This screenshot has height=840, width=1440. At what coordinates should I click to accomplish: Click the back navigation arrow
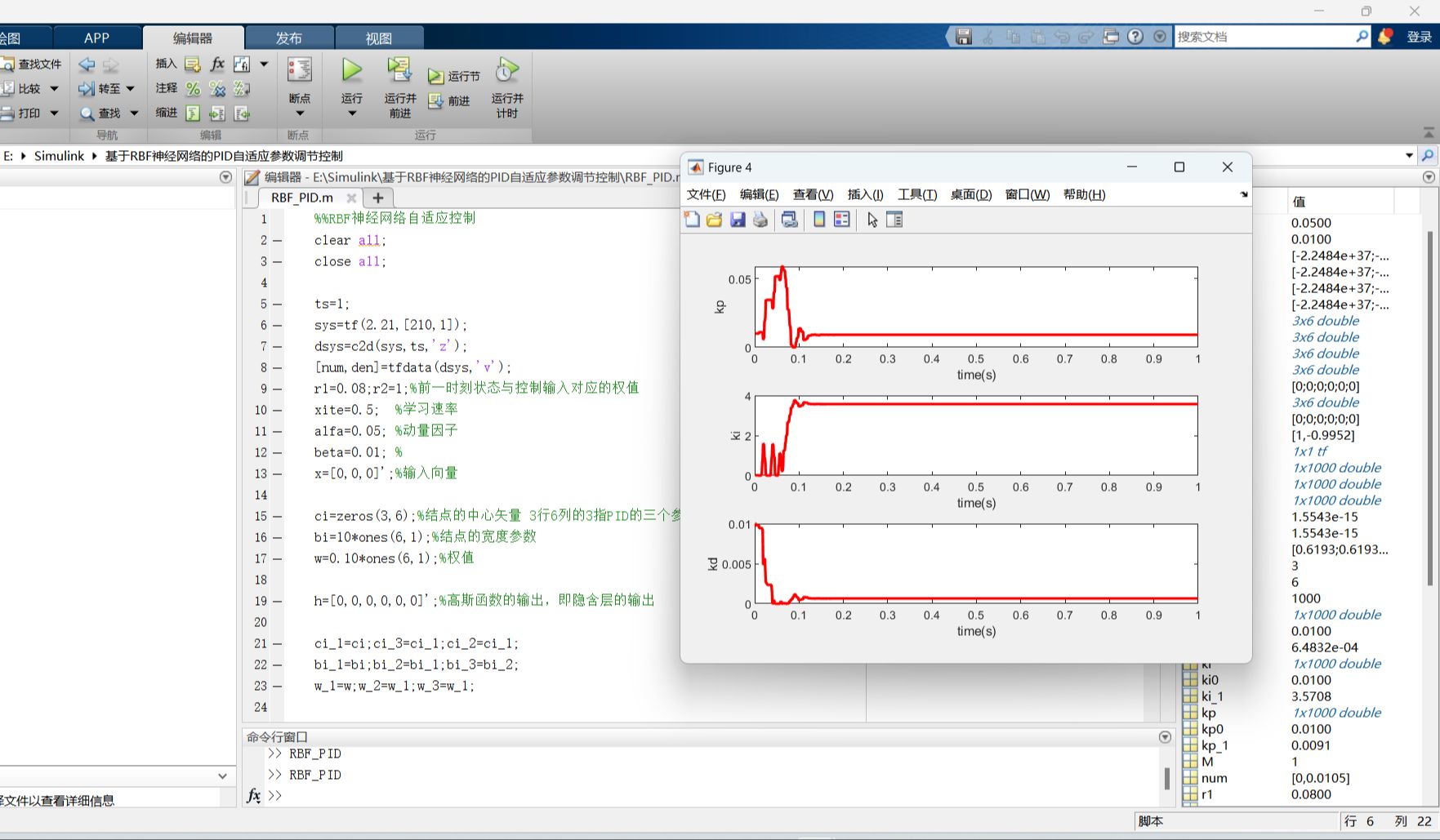[87, 64]
